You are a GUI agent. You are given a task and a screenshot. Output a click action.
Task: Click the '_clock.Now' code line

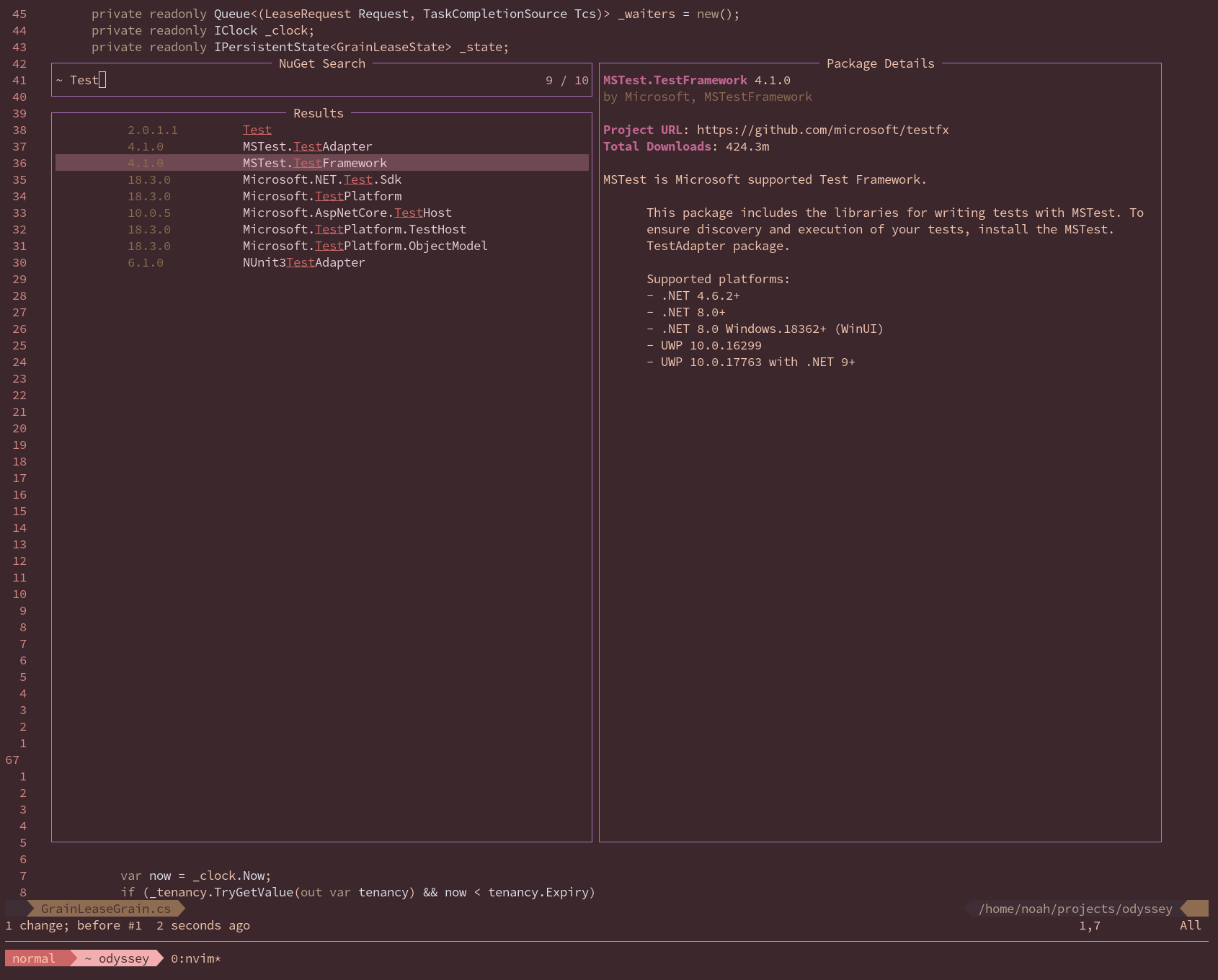196,876
